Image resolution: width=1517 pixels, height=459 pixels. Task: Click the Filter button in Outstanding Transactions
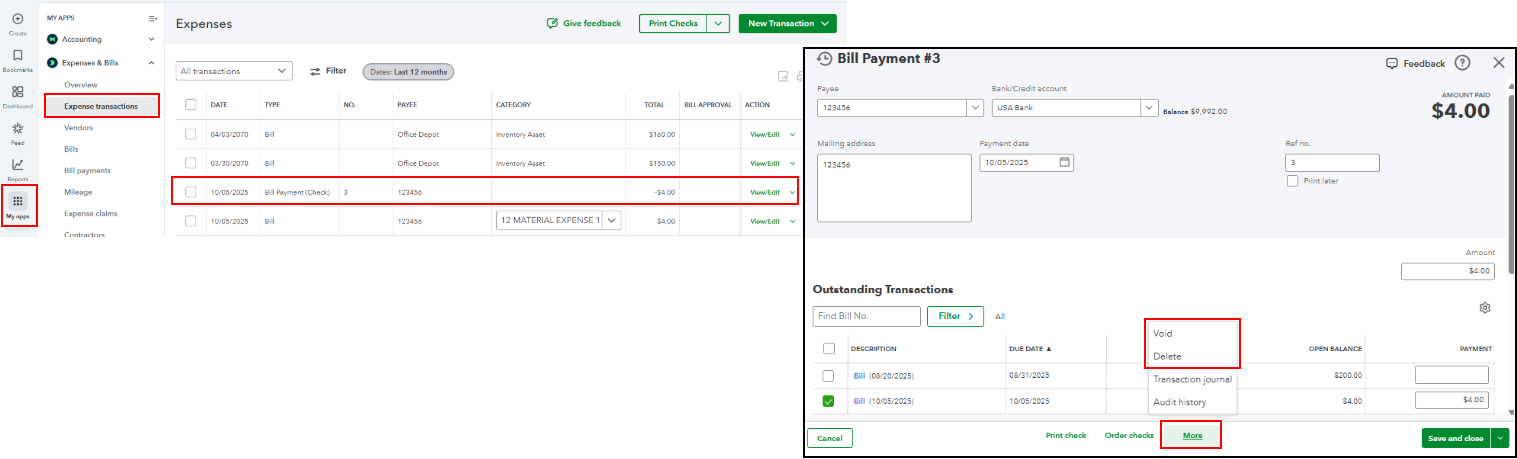955,316
